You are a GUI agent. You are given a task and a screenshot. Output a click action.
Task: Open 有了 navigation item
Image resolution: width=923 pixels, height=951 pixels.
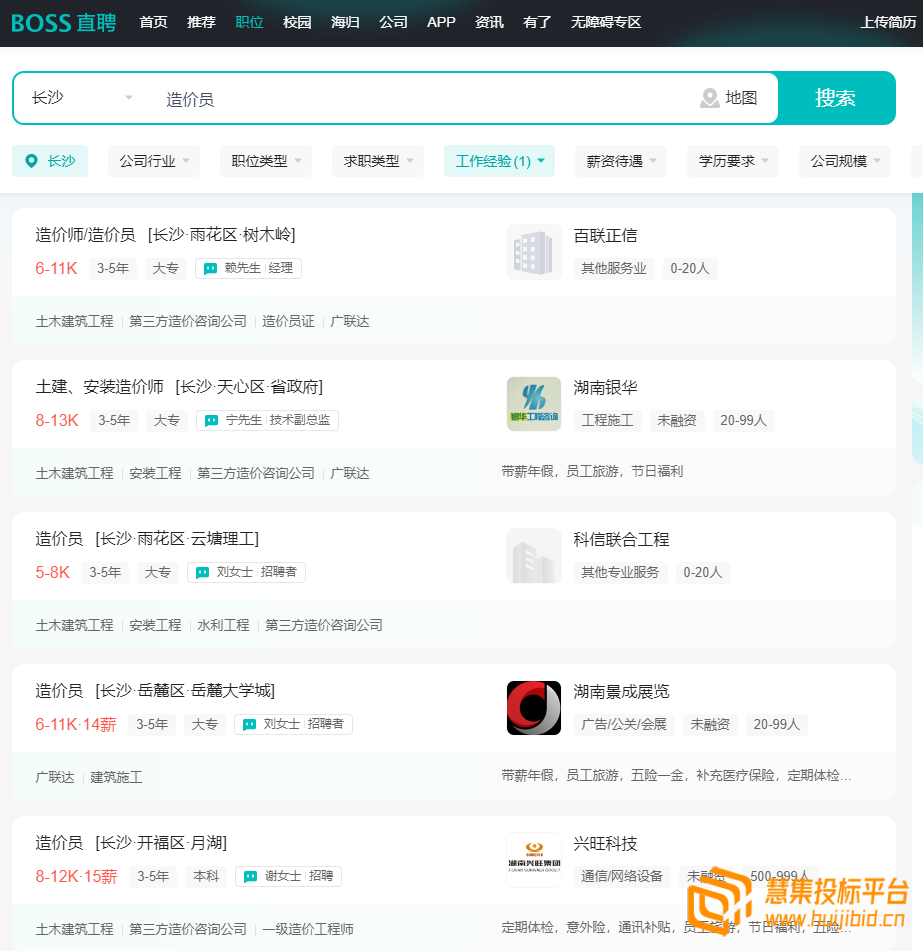(x=537, y=22)
